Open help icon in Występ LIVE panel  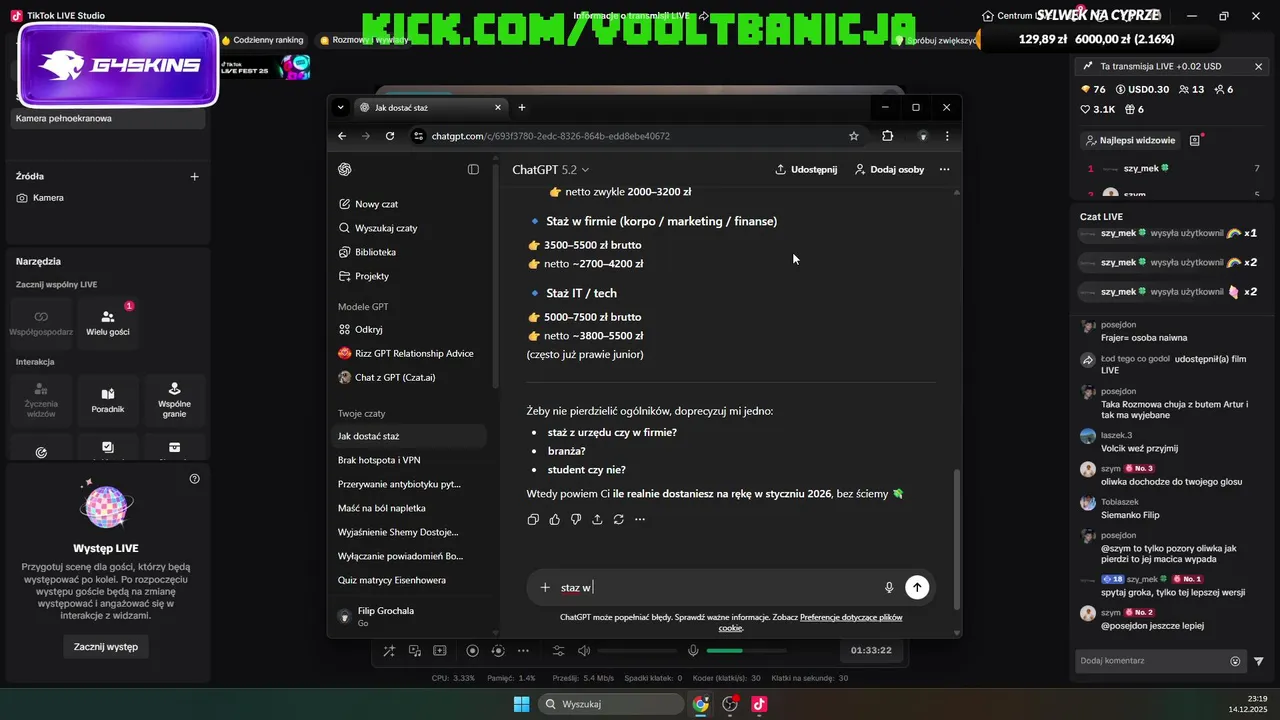[x=194, y=479]
